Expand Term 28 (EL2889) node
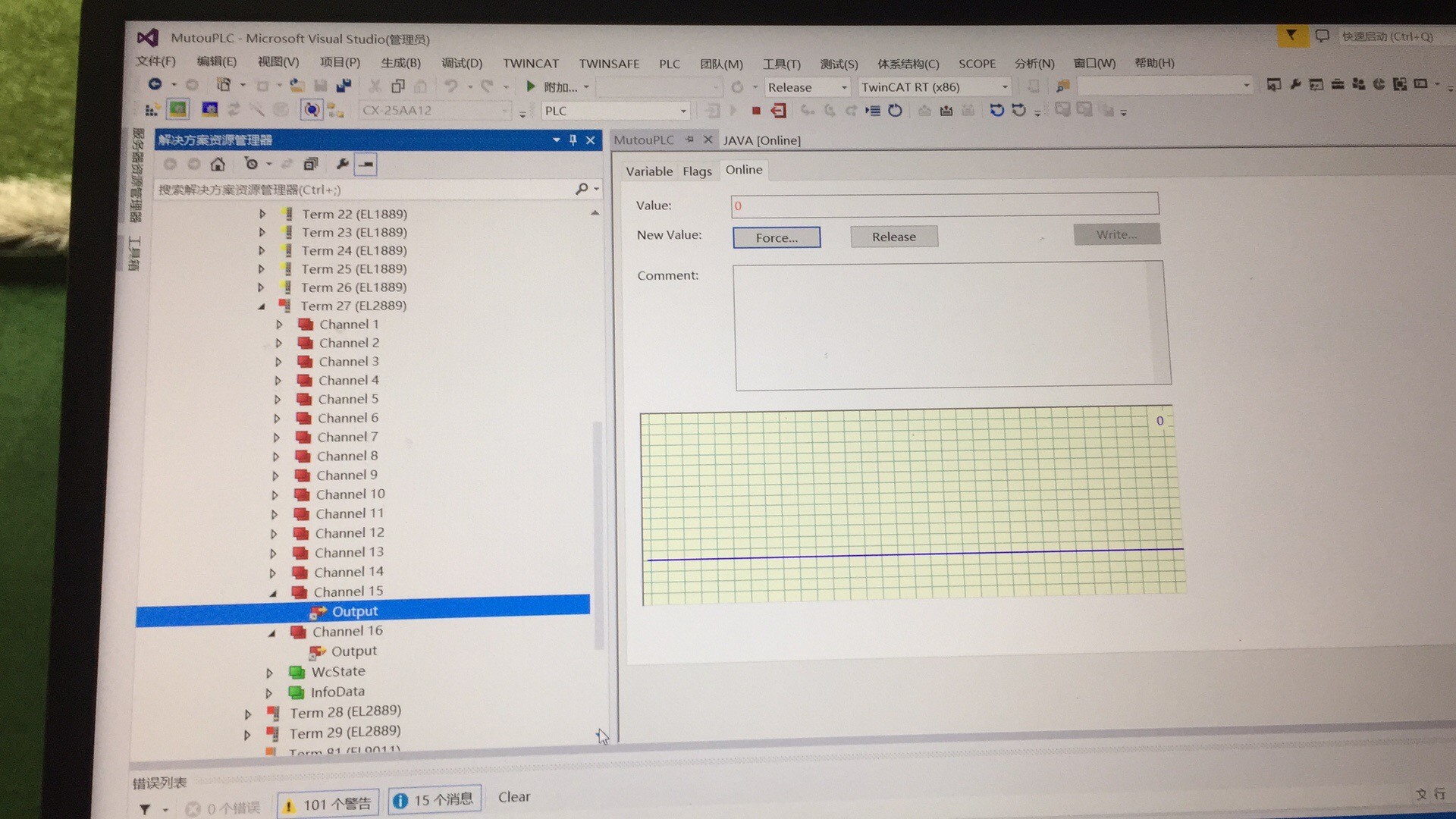The image size is (1456, 819). [x=248, y=714]
